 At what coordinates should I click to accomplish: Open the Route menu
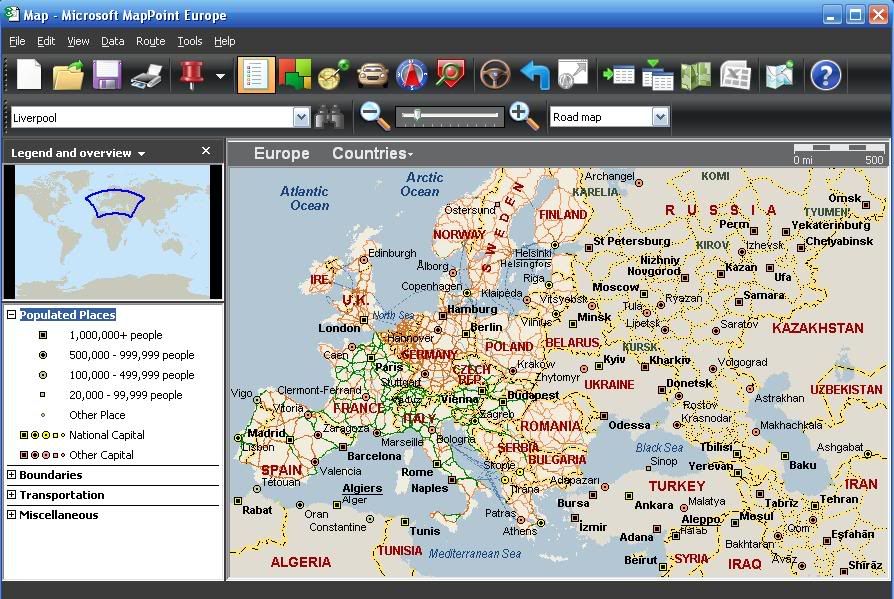point(151,41)
